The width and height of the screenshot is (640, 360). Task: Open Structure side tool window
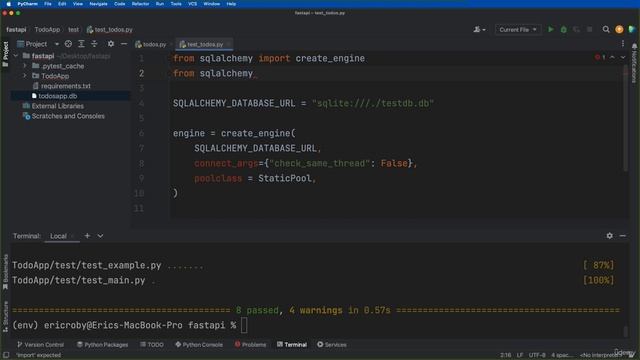(x=5, y=316)
